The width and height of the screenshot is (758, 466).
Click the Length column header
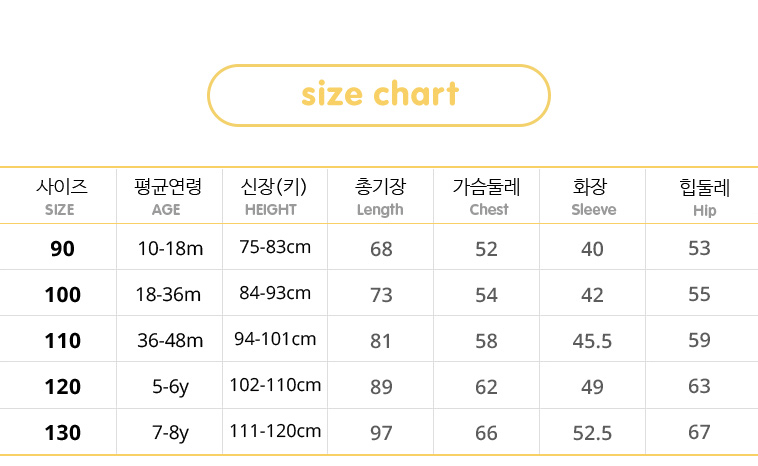(x=380, y=197)
